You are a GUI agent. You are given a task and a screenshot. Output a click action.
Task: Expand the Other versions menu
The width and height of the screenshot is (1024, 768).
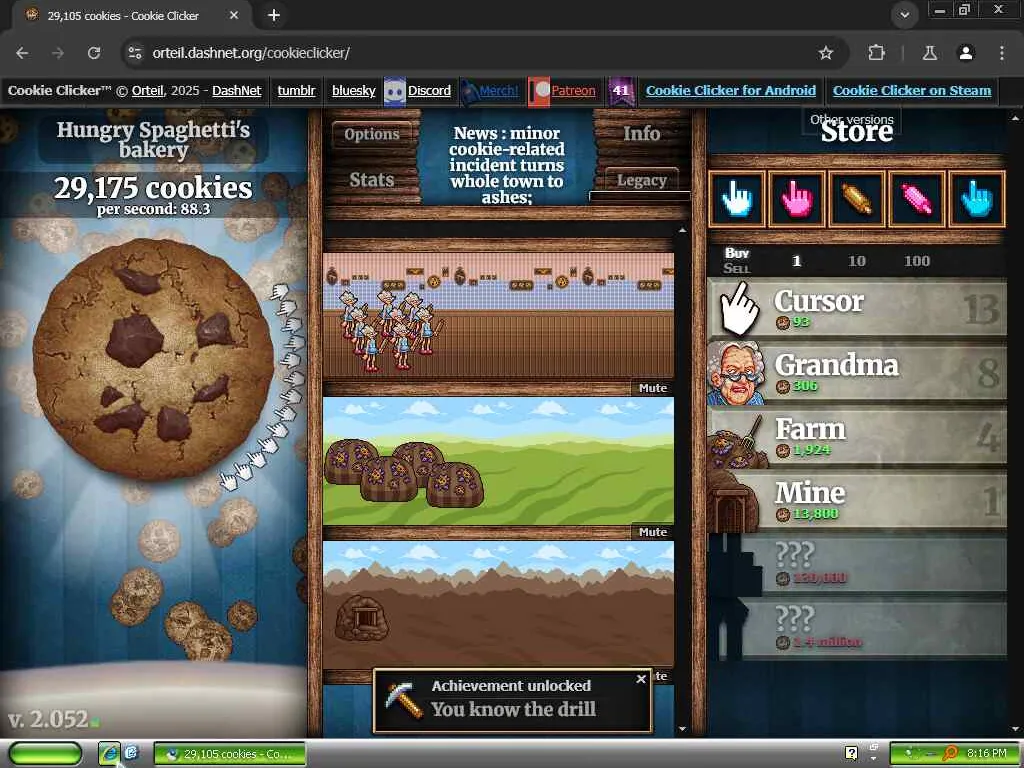click(x=852, y=120)
